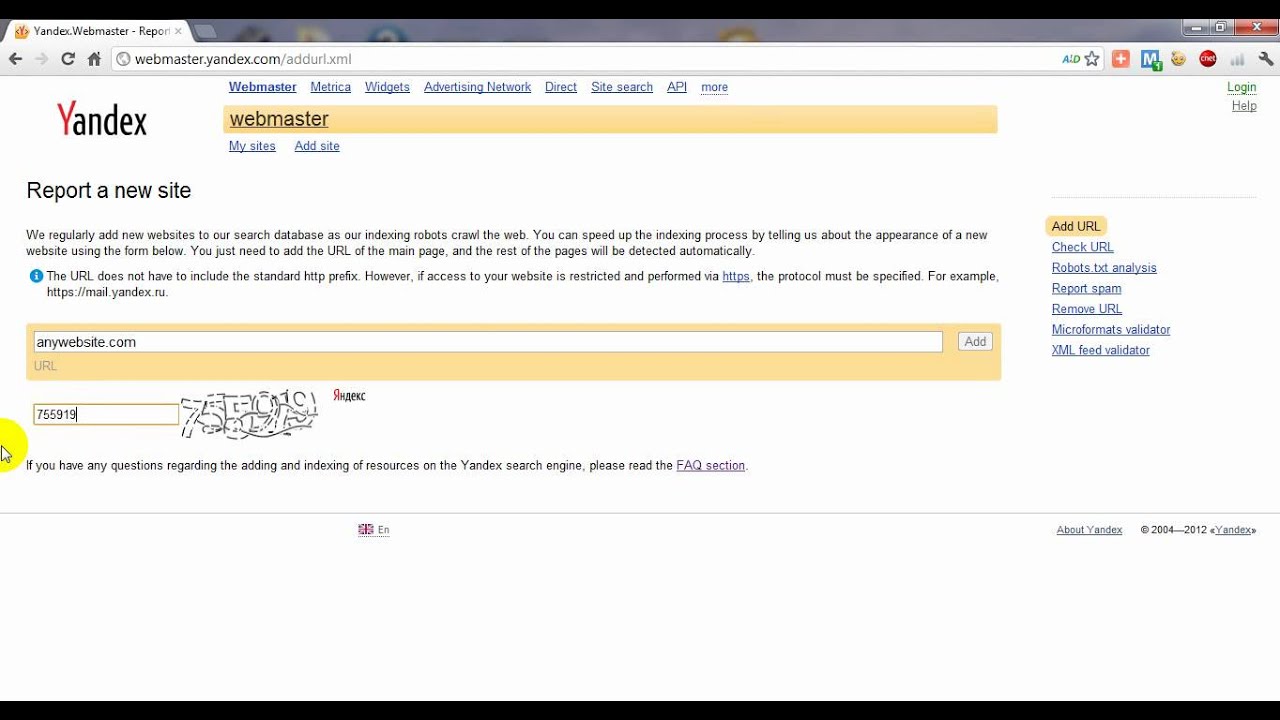Click the Yandex logo
Image resolution: width=1280 pixels, height=720 pixels.
point(102,119)
